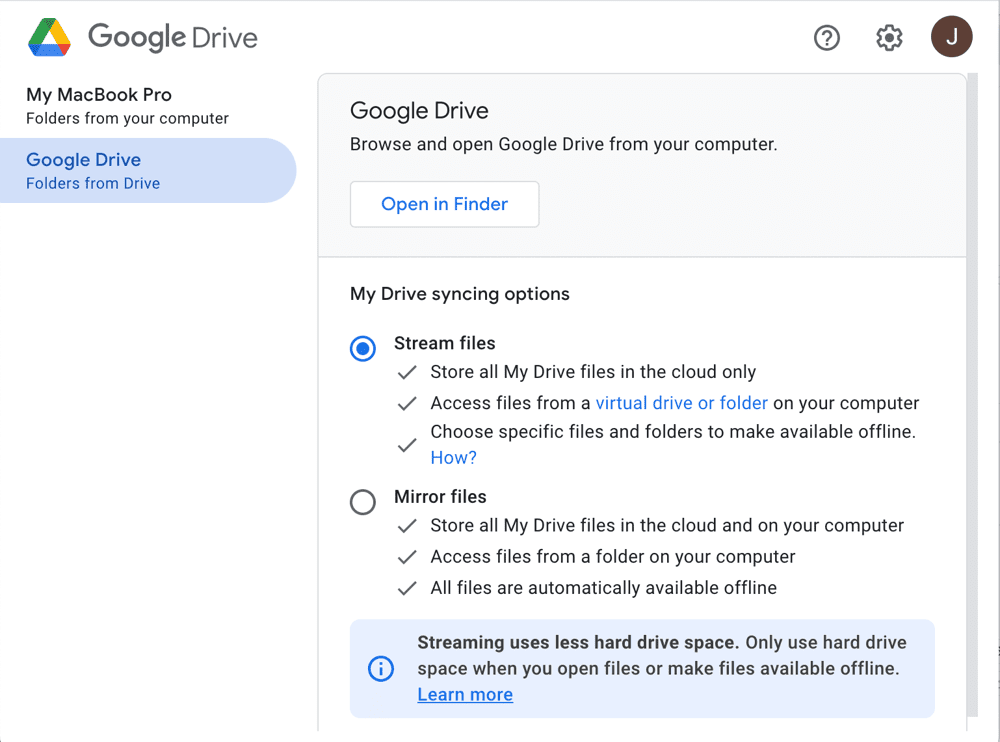Click the Open in Finder button
Screen dimensions: 1000x742
click(444, 203)
